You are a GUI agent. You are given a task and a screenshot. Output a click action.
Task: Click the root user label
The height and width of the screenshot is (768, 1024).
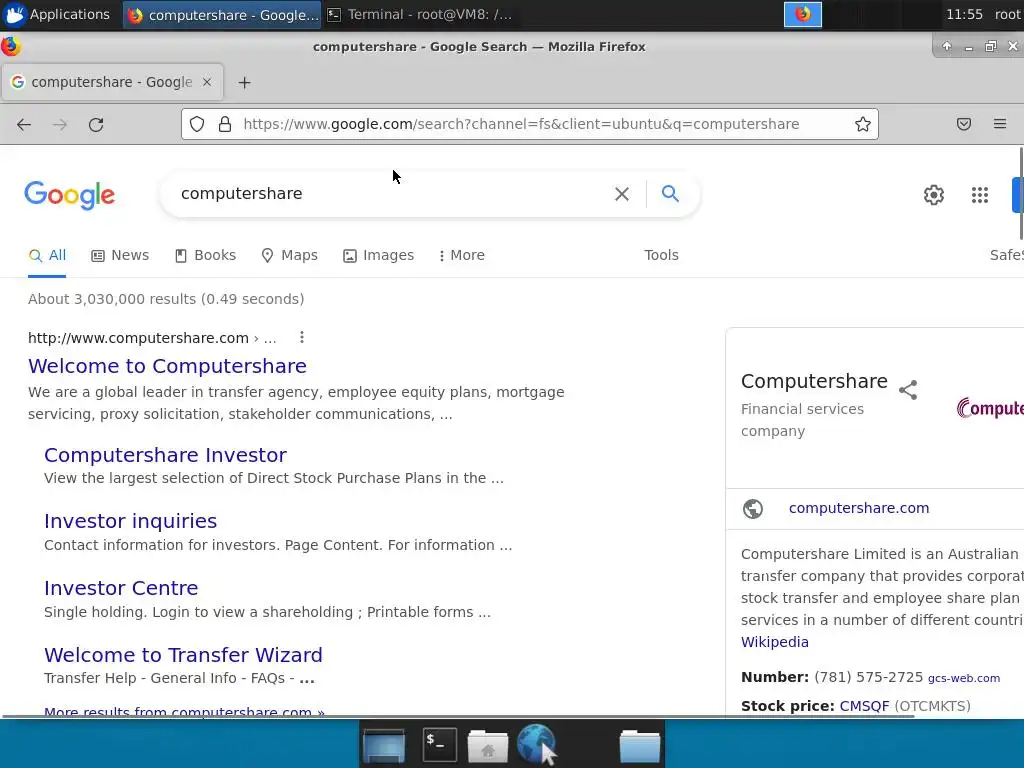tap(1008, 14)
